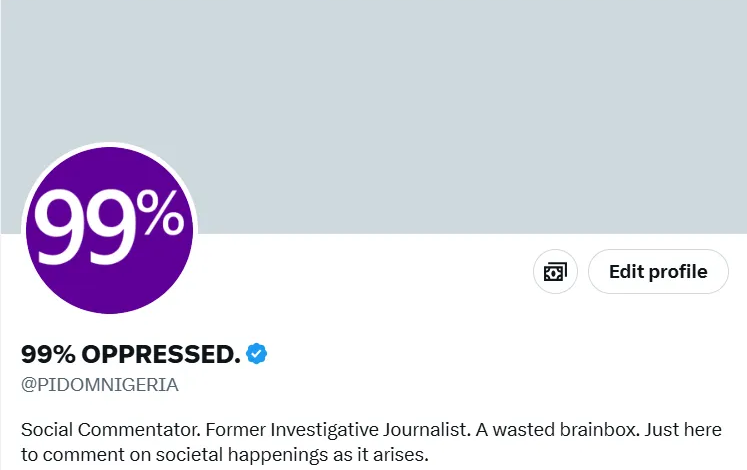Click the word Edit on profile button
The image size is (747, 470).
click(626, 272)
